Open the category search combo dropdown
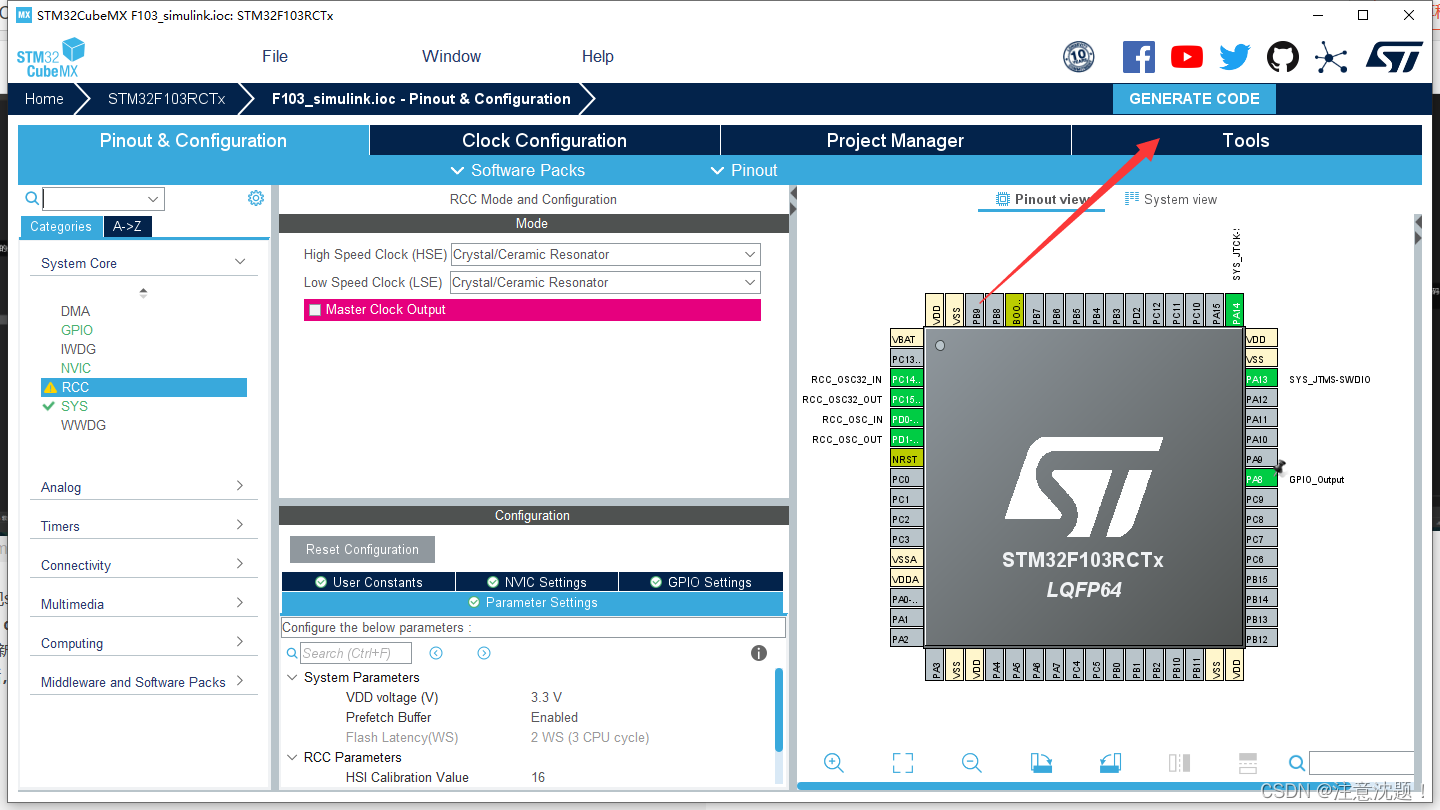Image resolution: width=1440 pixels, height=810 pixels. (153, 199)
